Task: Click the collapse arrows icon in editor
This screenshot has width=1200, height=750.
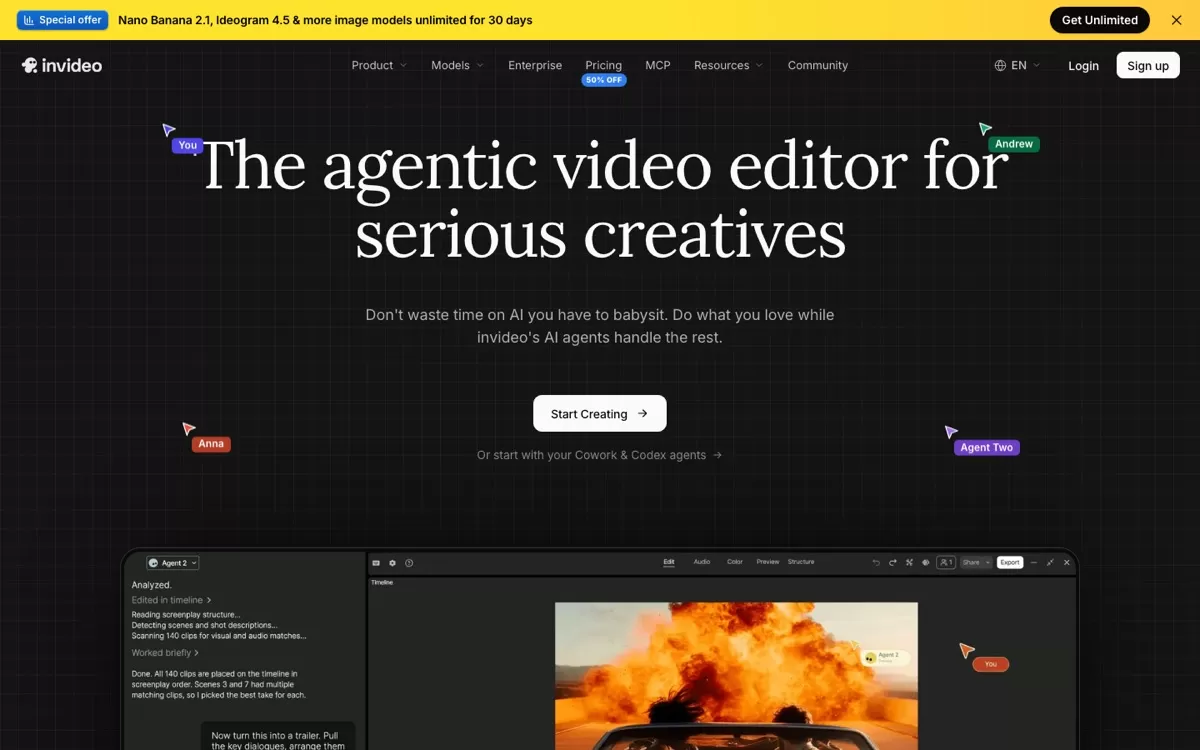Action: point(1050,563)
